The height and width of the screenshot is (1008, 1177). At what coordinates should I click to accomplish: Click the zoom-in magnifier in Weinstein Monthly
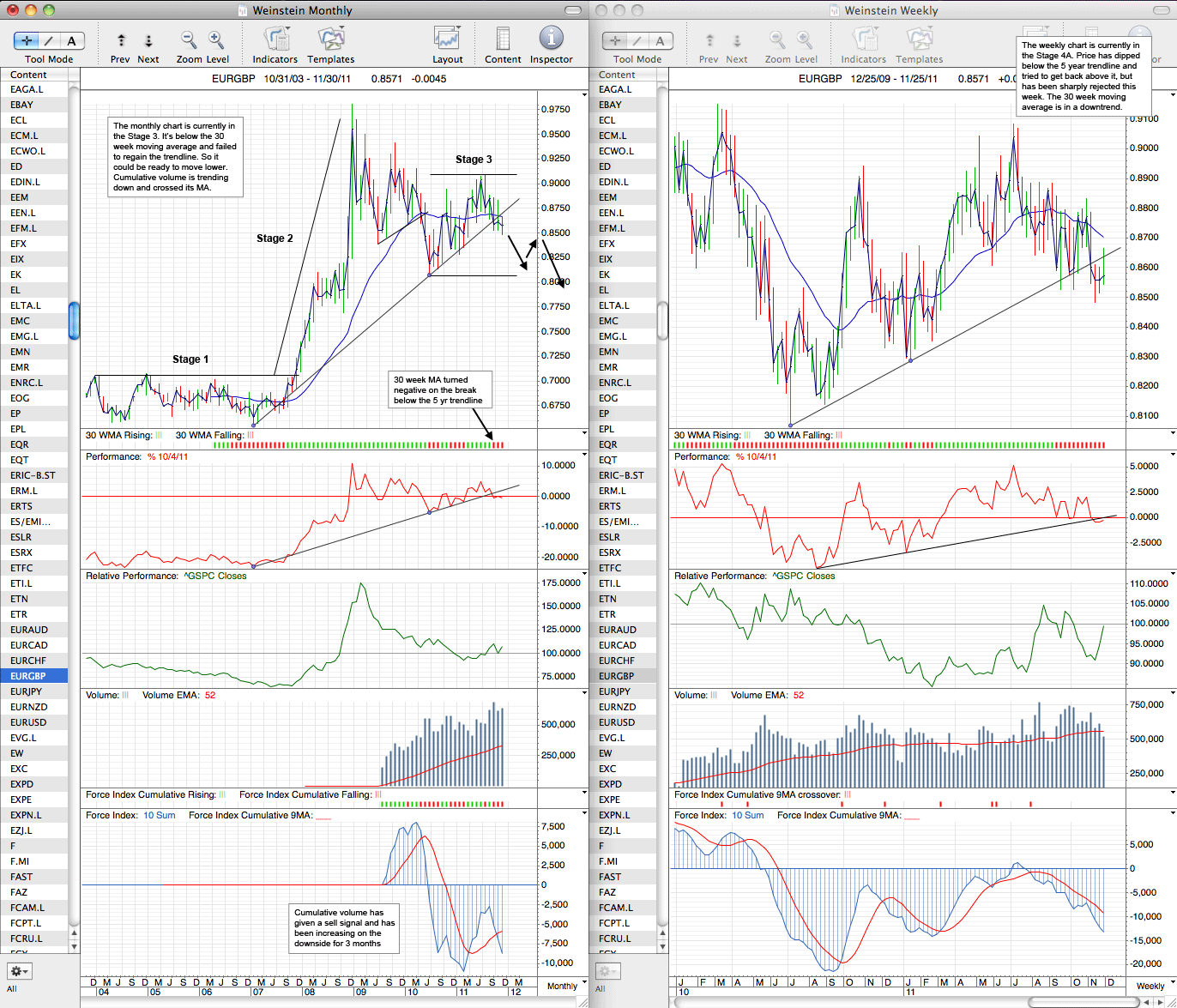(x=216, y=39)
